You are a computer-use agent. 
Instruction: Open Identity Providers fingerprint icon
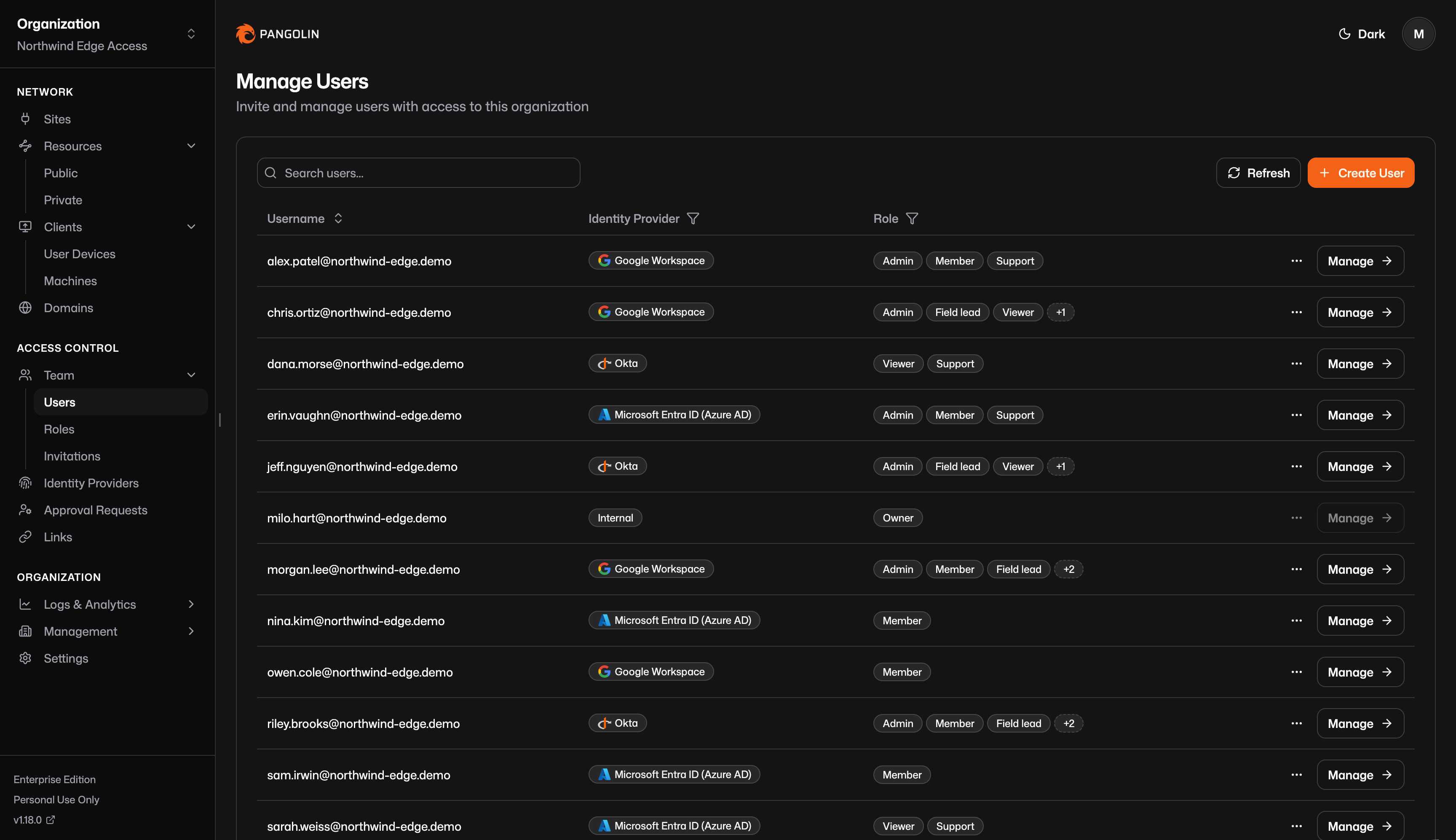25,483
